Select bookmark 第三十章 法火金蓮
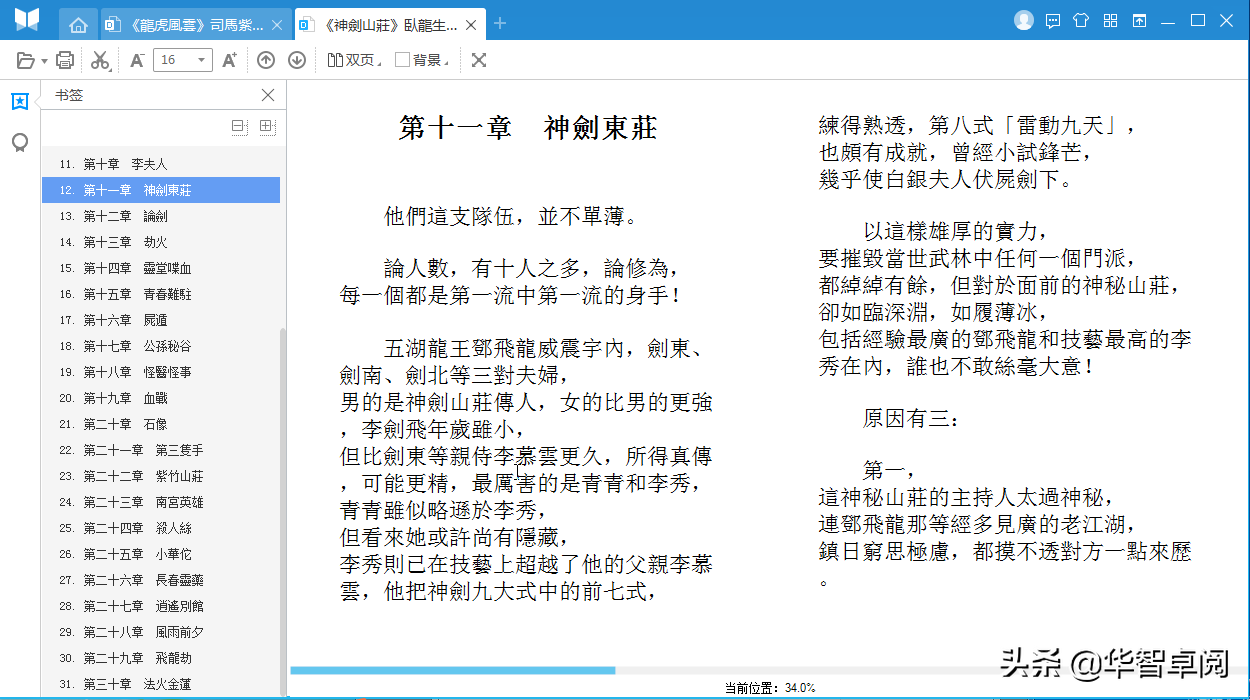 (161, 684)
